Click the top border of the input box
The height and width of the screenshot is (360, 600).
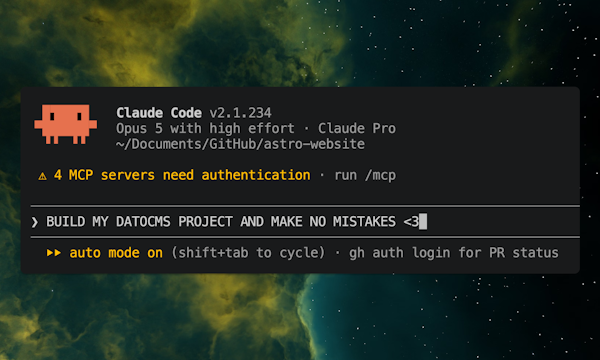coord(305,206)
